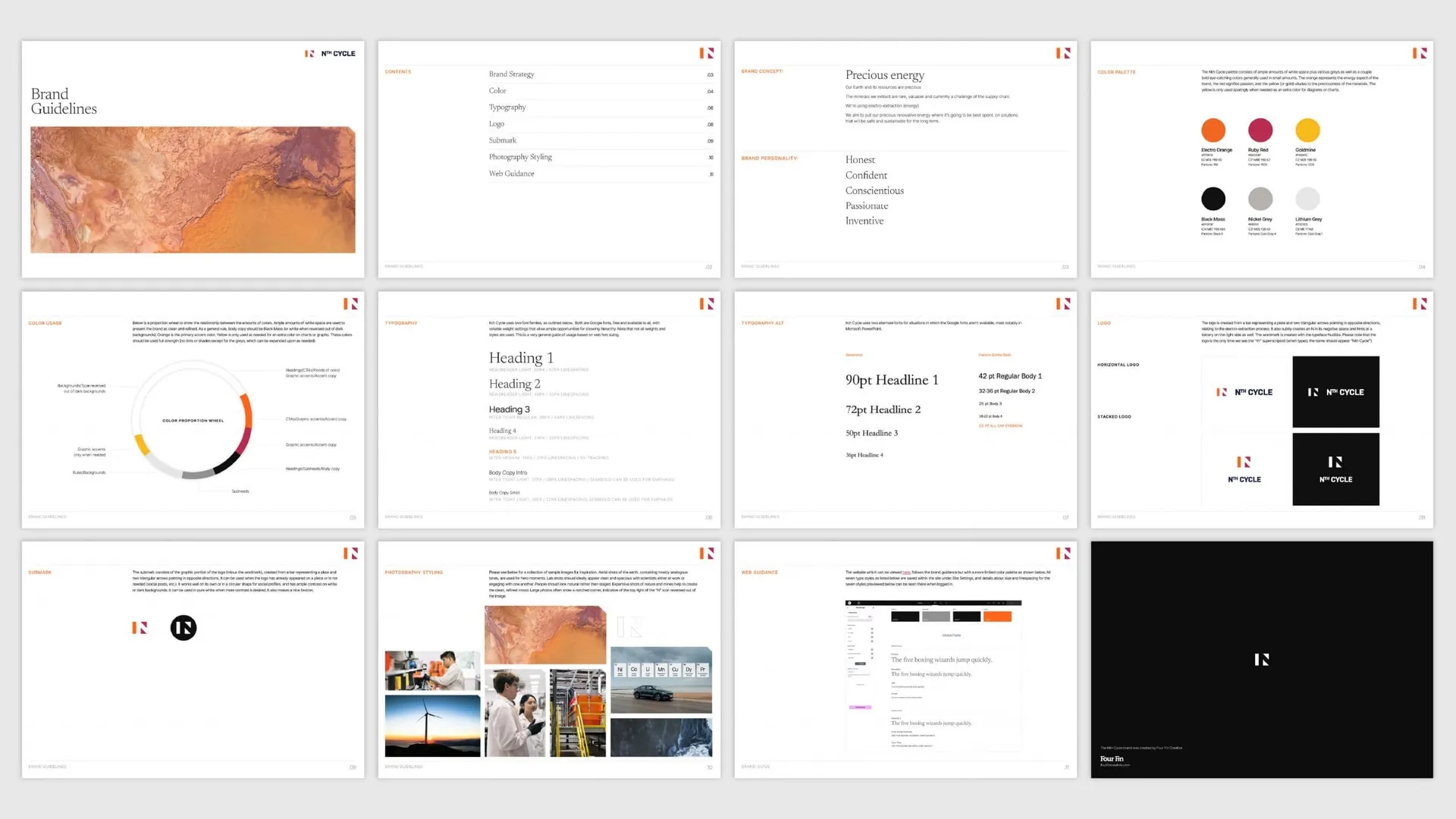1456x819 pixels.
Task: Select the stacked Nth Cycle logo on white
Action: click(x=1244, y=469)
